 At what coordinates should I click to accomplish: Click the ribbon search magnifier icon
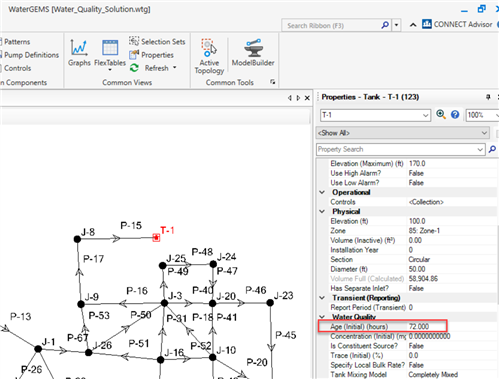coord(385,25)
